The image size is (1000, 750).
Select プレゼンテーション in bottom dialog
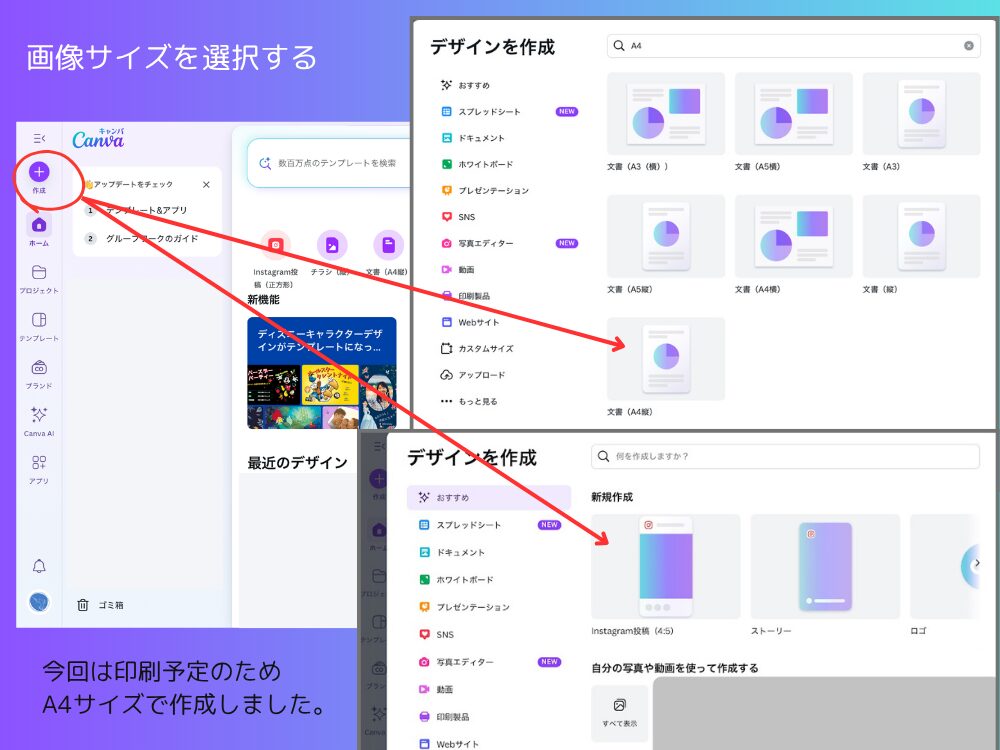point(465,607)
